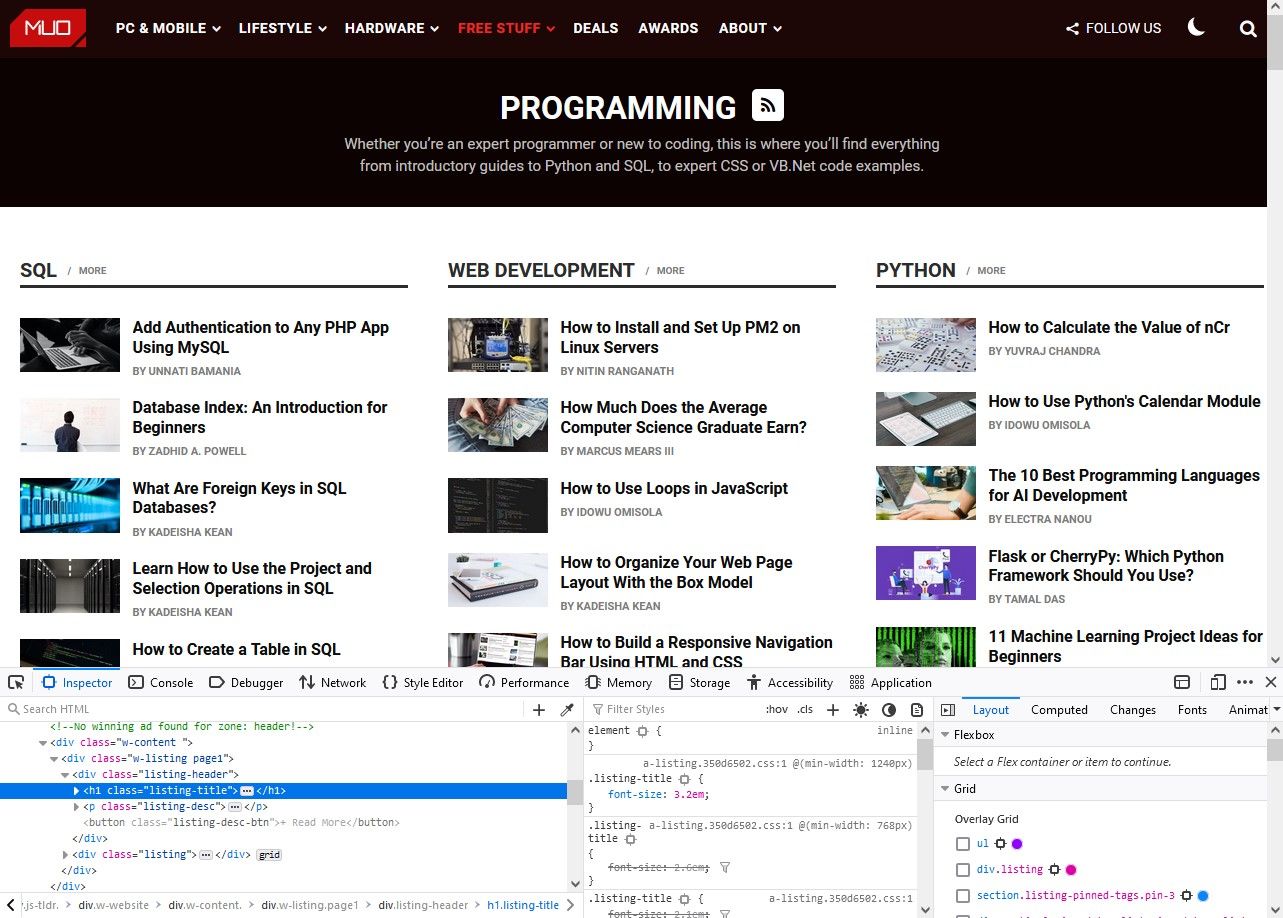Expand the div class listing node
The width and height of the screenshot is (1283, 918).
(x=66, y=855)
